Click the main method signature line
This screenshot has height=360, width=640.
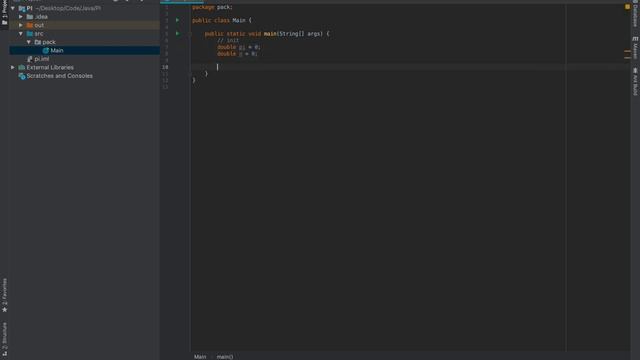point(267,34)
